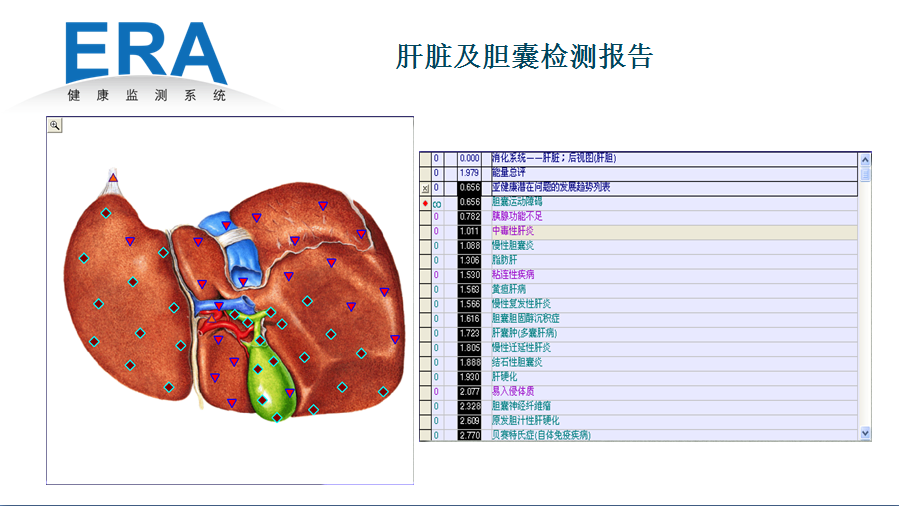
Task: Click the infinity symbol in 胆囊运动障碍 row
Action: pos(437,203)
